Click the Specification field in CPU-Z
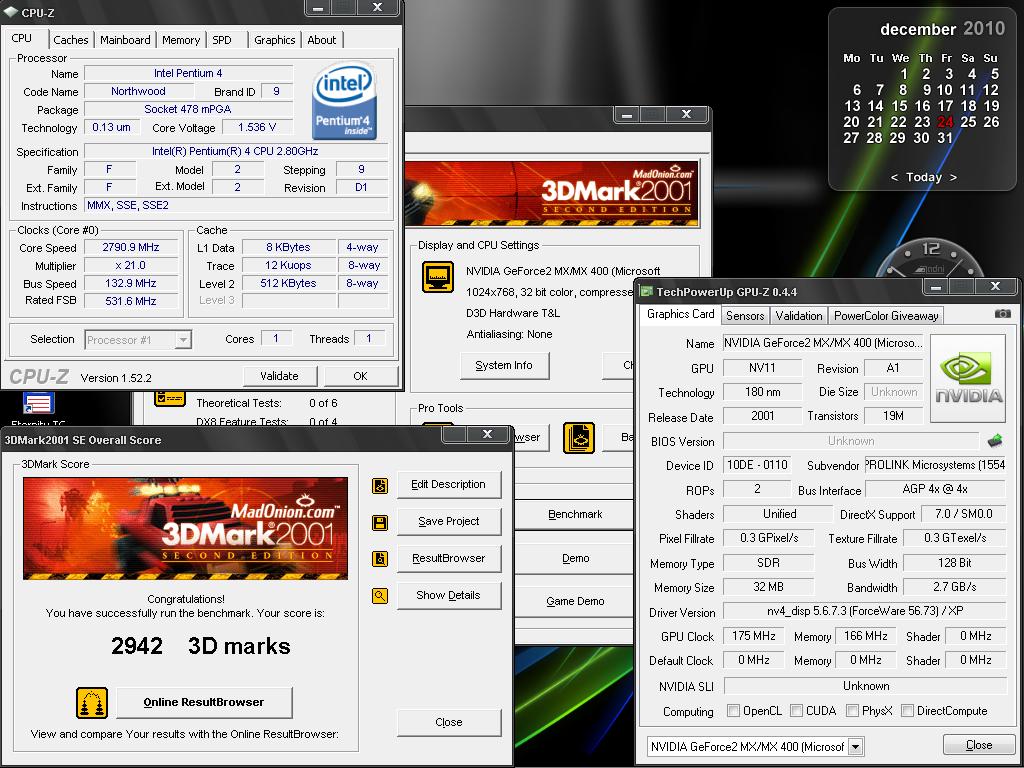Screen dimensions: 1024x768 [x=236, y=152]
